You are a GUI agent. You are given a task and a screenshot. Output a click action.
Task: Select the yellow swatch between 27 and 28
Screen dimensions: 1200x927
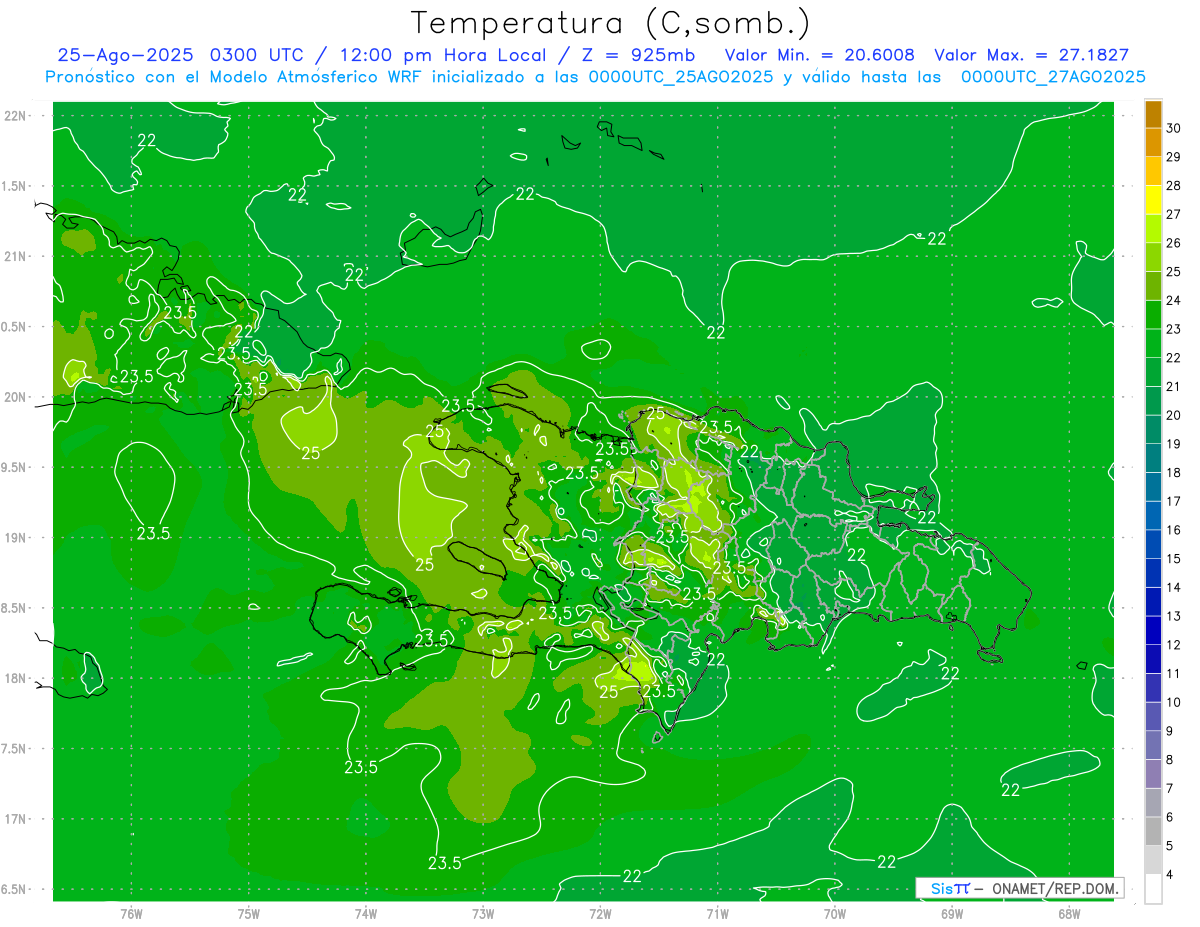(1153, 200)
